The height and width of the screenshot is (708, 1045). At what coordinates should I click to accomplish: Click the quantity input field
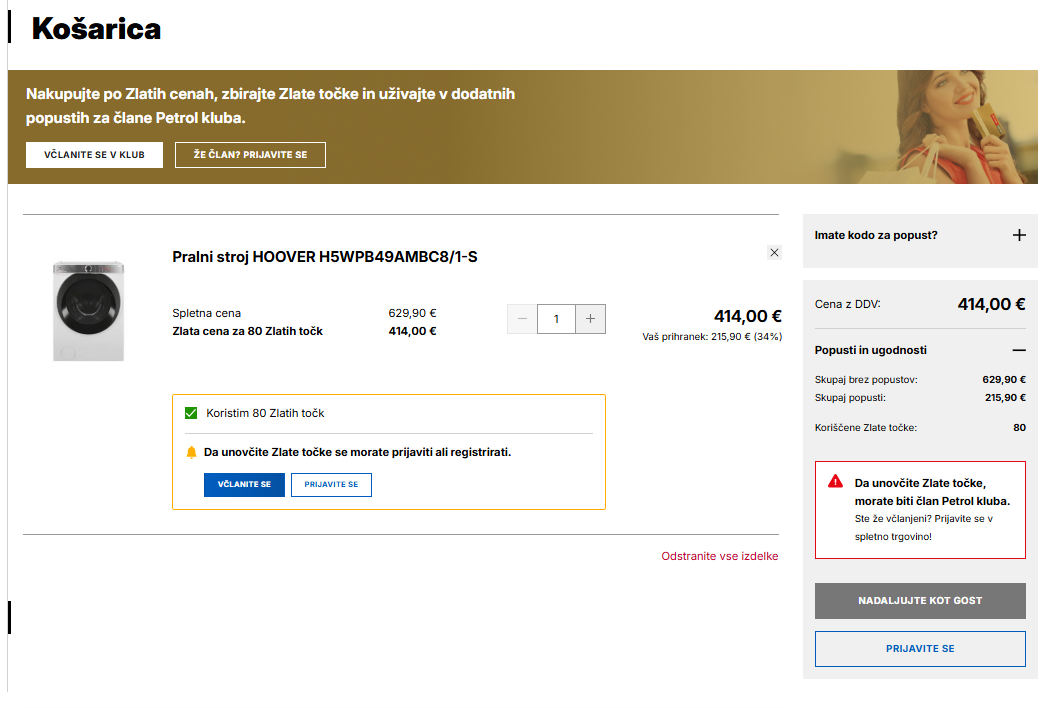(556, 319)
